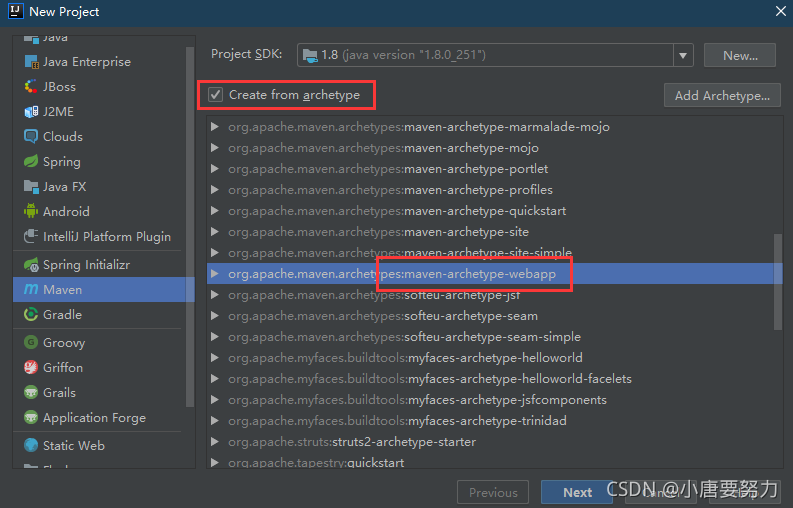Click the Griffon icon
The image size is (793, 508).
pos(31,367)
